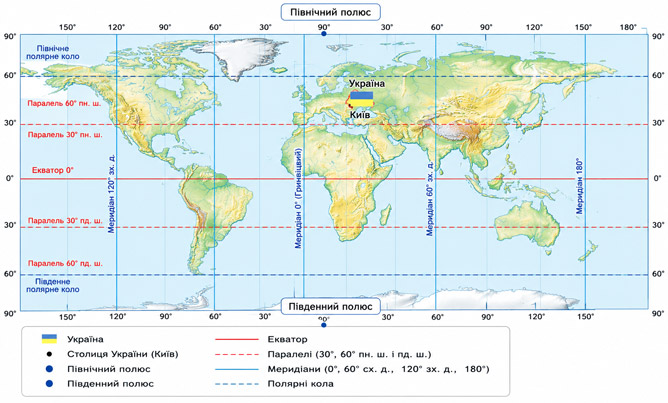The height and width of the screenshot is (403, 668).
Task: Click the 'Україна' label on the map
Action: [x=367, y=83]
